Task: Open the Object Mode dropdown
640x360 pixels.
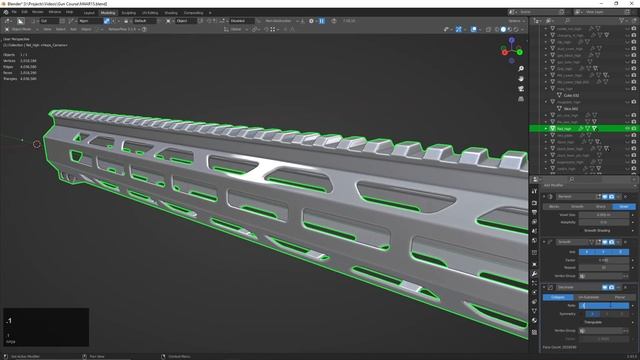Action: click(22, 29)
